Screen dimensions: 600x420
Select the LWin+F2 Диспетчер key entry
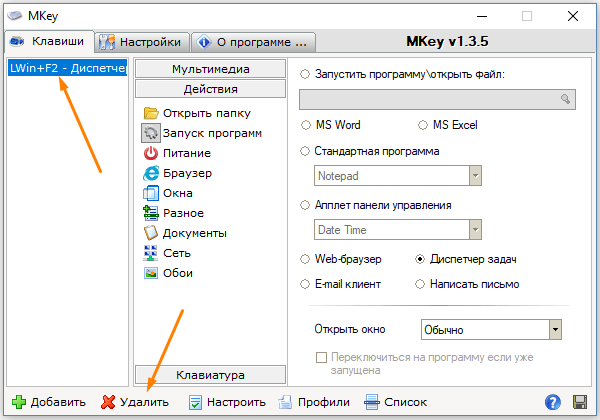pos(68,68)
